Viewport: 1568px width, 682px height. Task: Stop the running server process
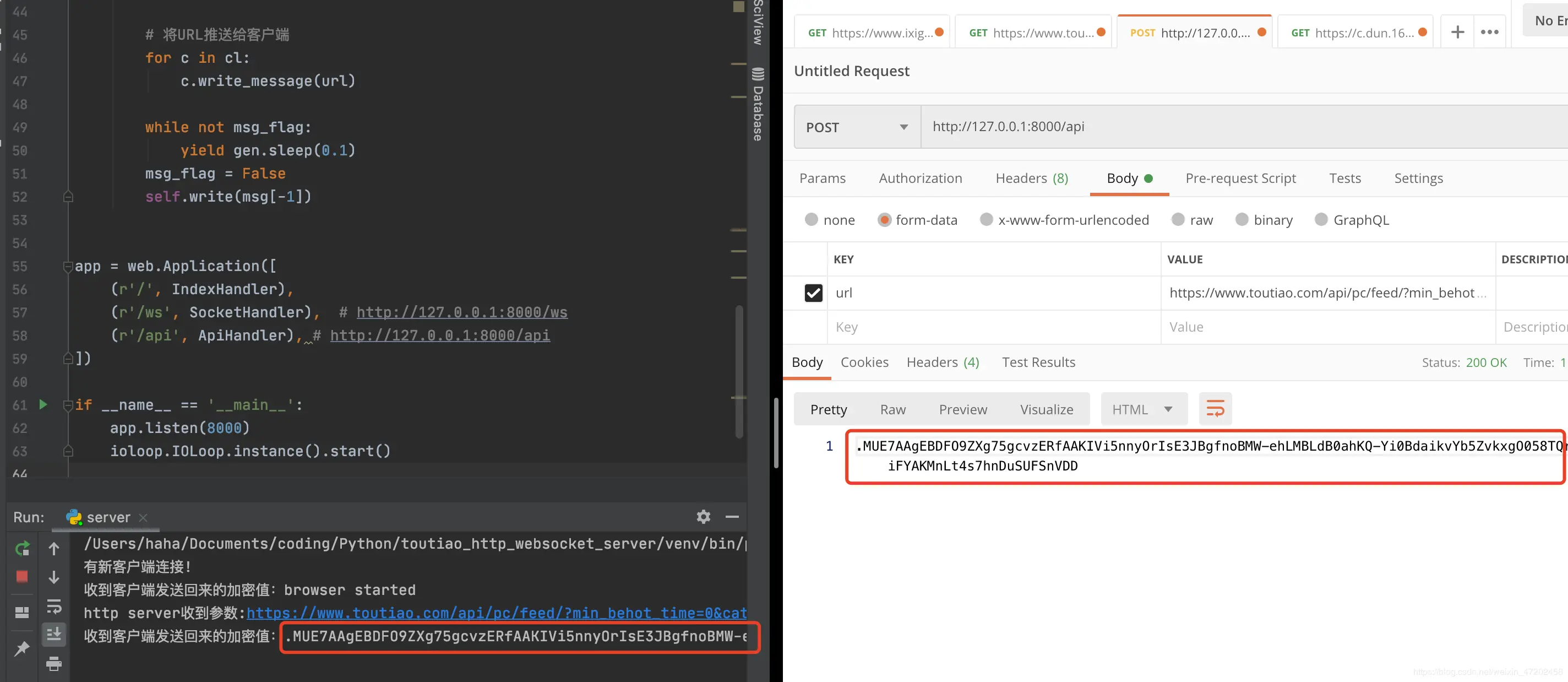point(22,577)
